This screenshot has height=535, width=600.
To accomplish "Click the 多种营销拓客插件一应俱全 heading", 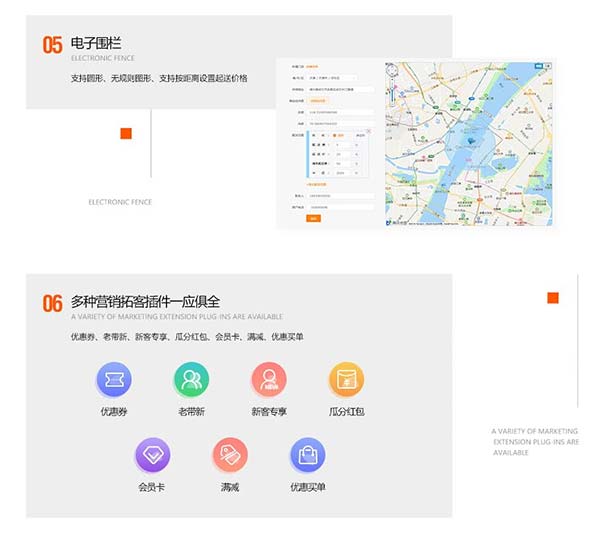I will point(145,301).
